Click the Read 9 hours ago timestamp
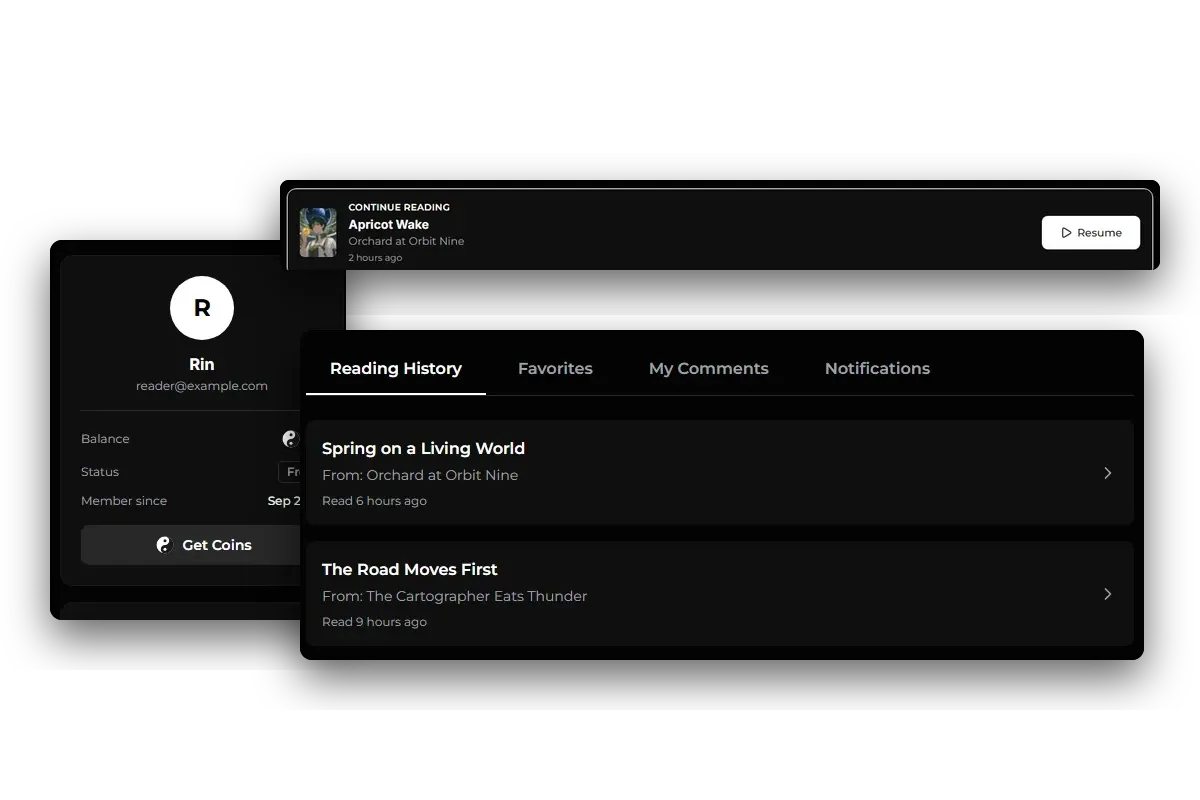Image resolution: width=1200 pixels, height=800 pixels. [x=374, y=622]
